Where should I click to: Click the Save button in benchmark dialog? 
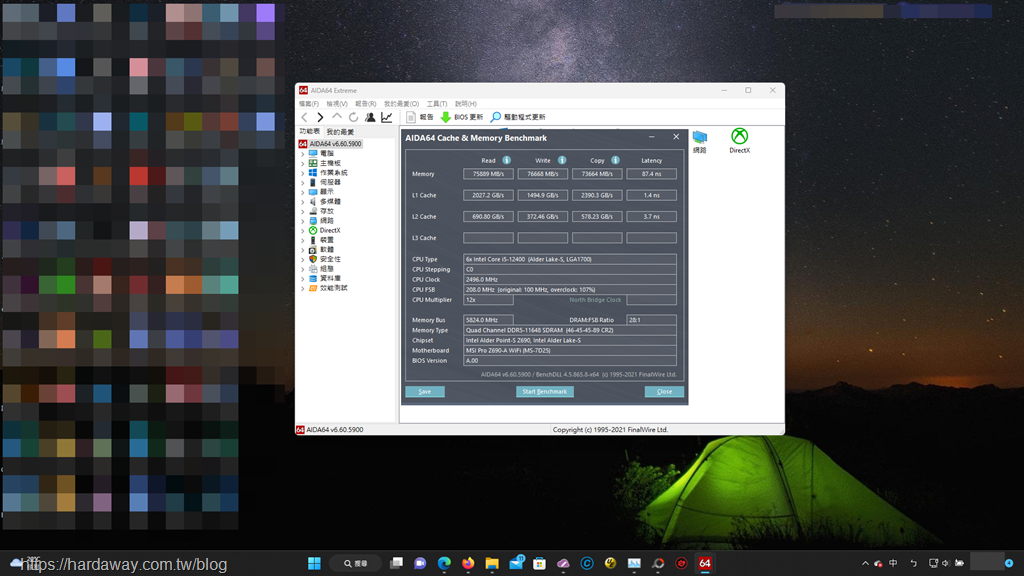click(x=424, y=392)
